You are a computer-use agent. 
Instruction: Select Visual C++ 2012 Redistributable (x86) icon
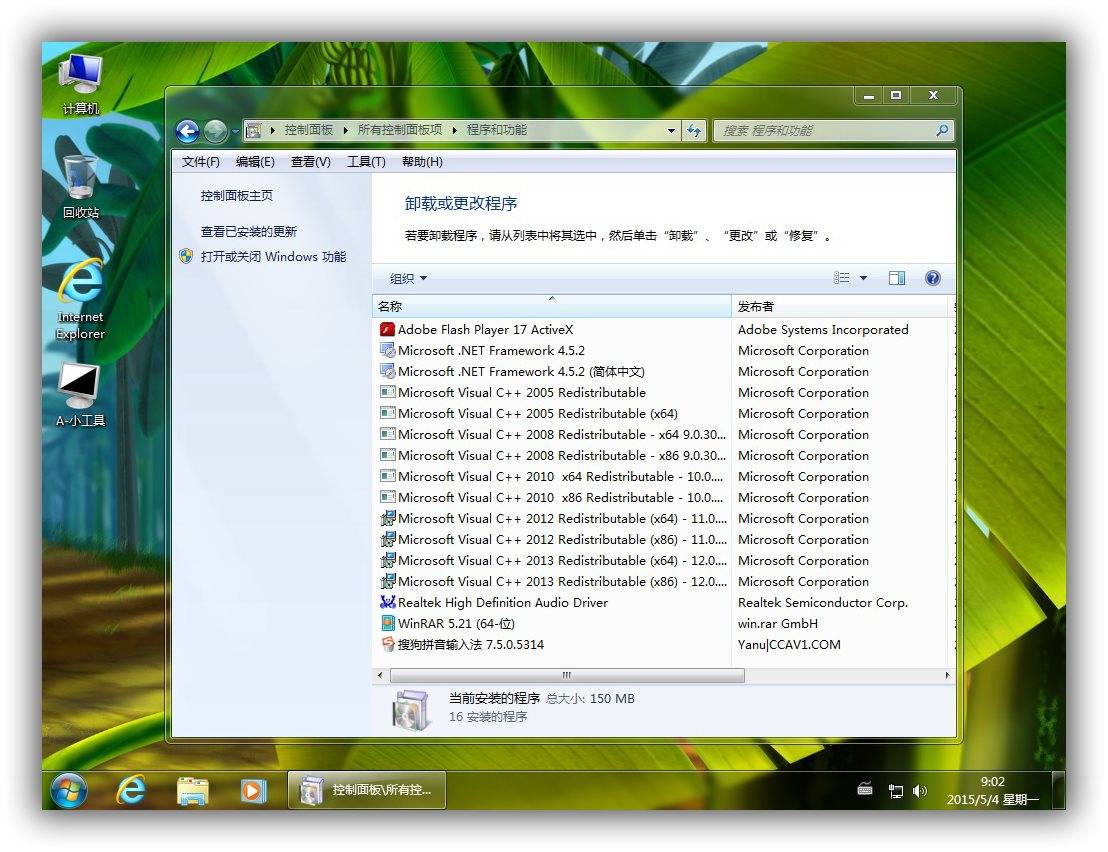pyautogui.click(x=387, y=540)
